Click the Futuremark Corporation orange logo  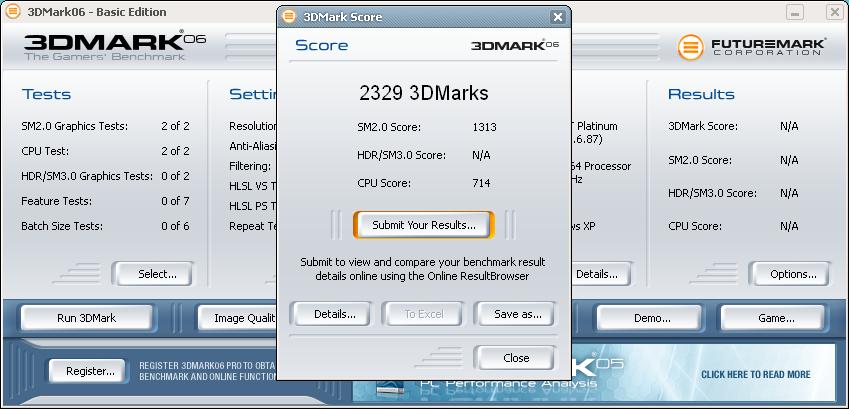point(690,47)
